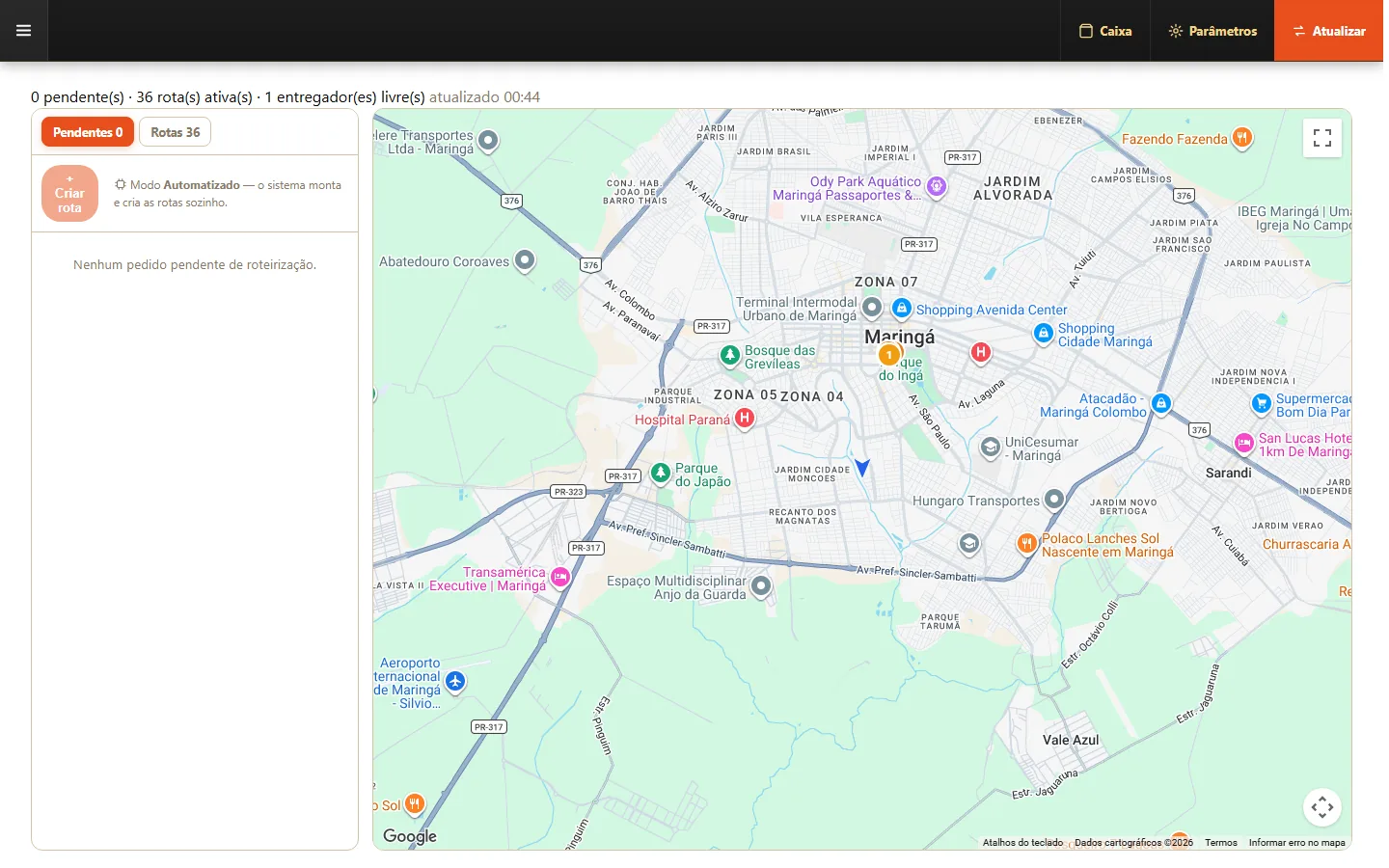
Task: Select the Fazendo Fazenda restaurant pin
Action: click(x=1242, y=138)
